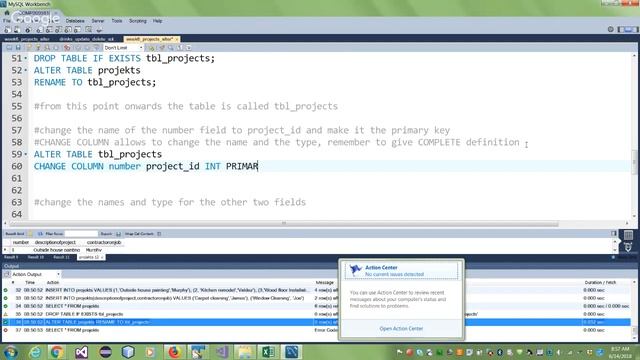Click the reconnect to DBMS icon
Screen dimensions: 640x360
[99, 29]
